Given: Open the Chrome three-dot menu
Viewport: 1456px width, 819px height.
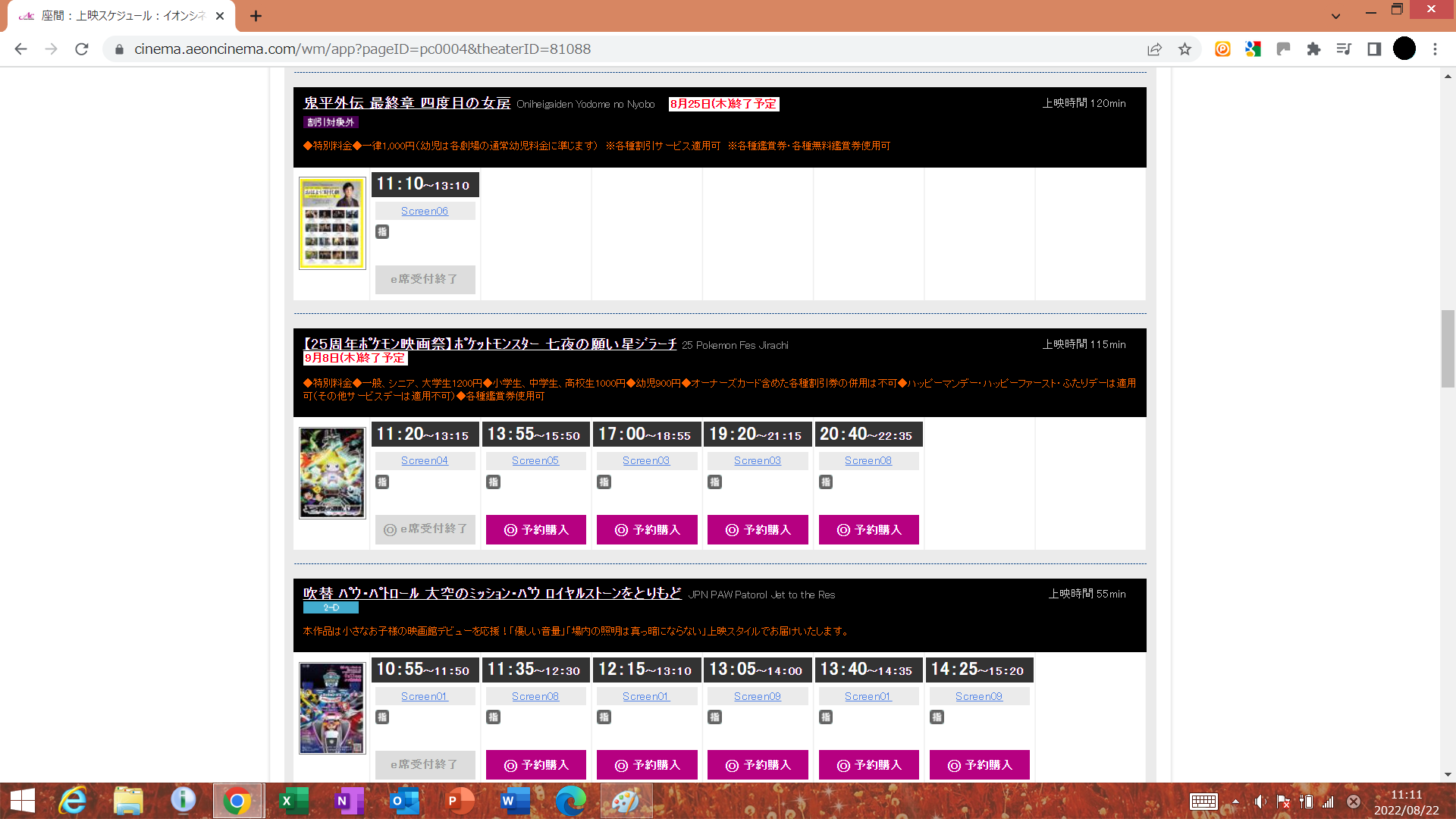Looking at the screenshot, I should point(1435,49).
